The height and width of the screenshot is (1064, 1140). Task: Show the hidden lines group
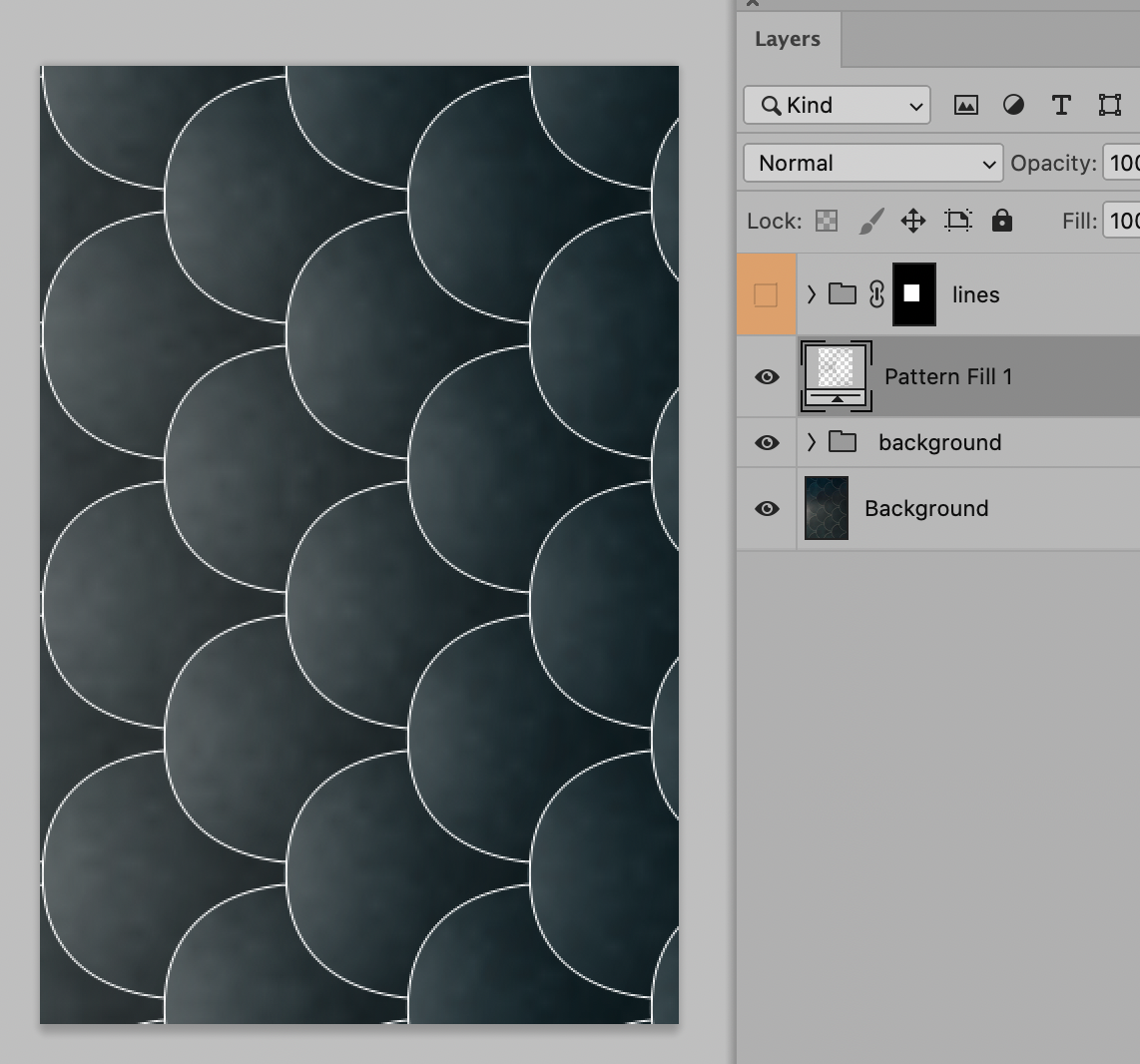tap(767, 293)
